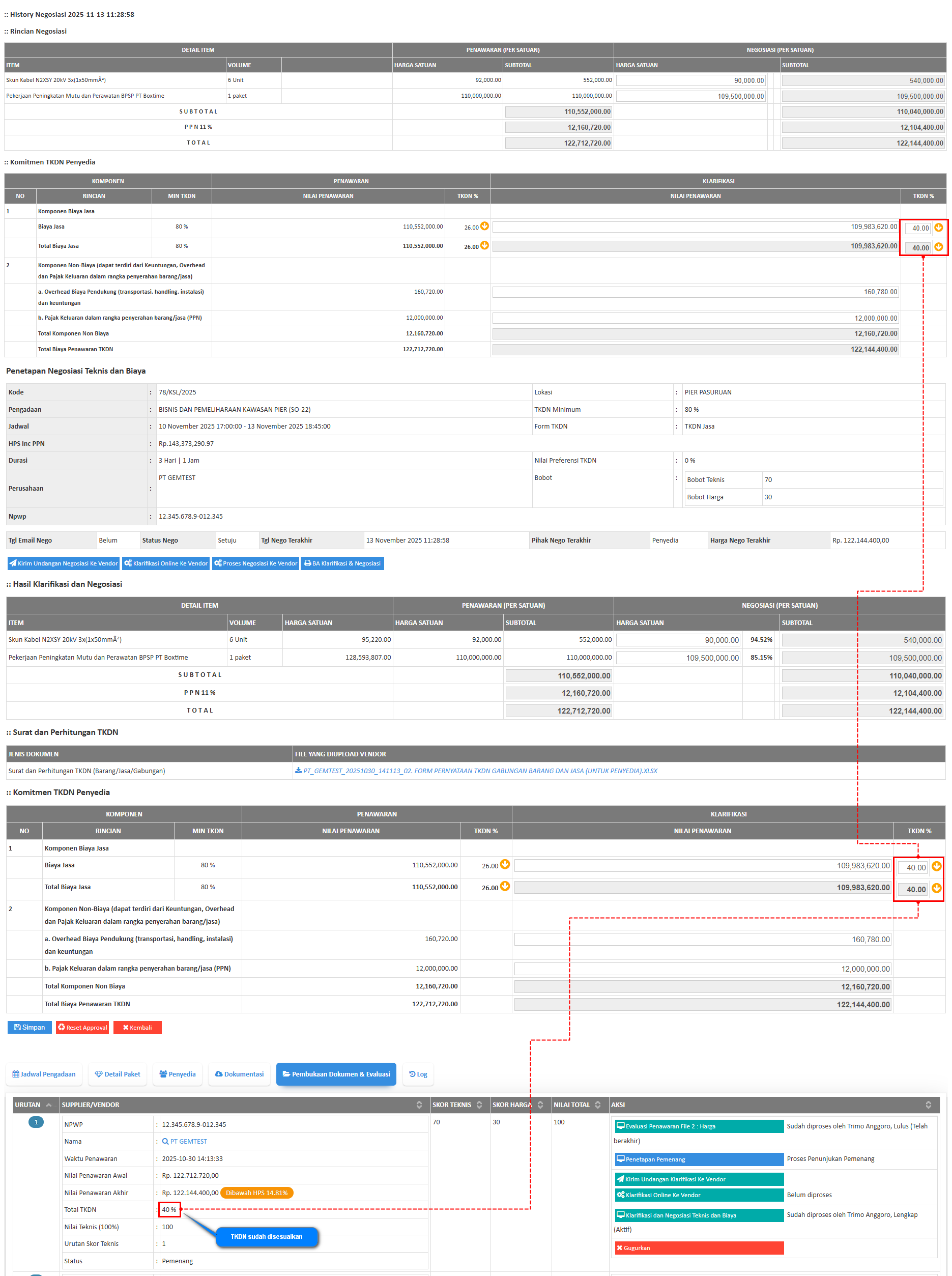
Task: Click Form TKDN value 'TKDN Jasa'
Action: click(699, 427)
